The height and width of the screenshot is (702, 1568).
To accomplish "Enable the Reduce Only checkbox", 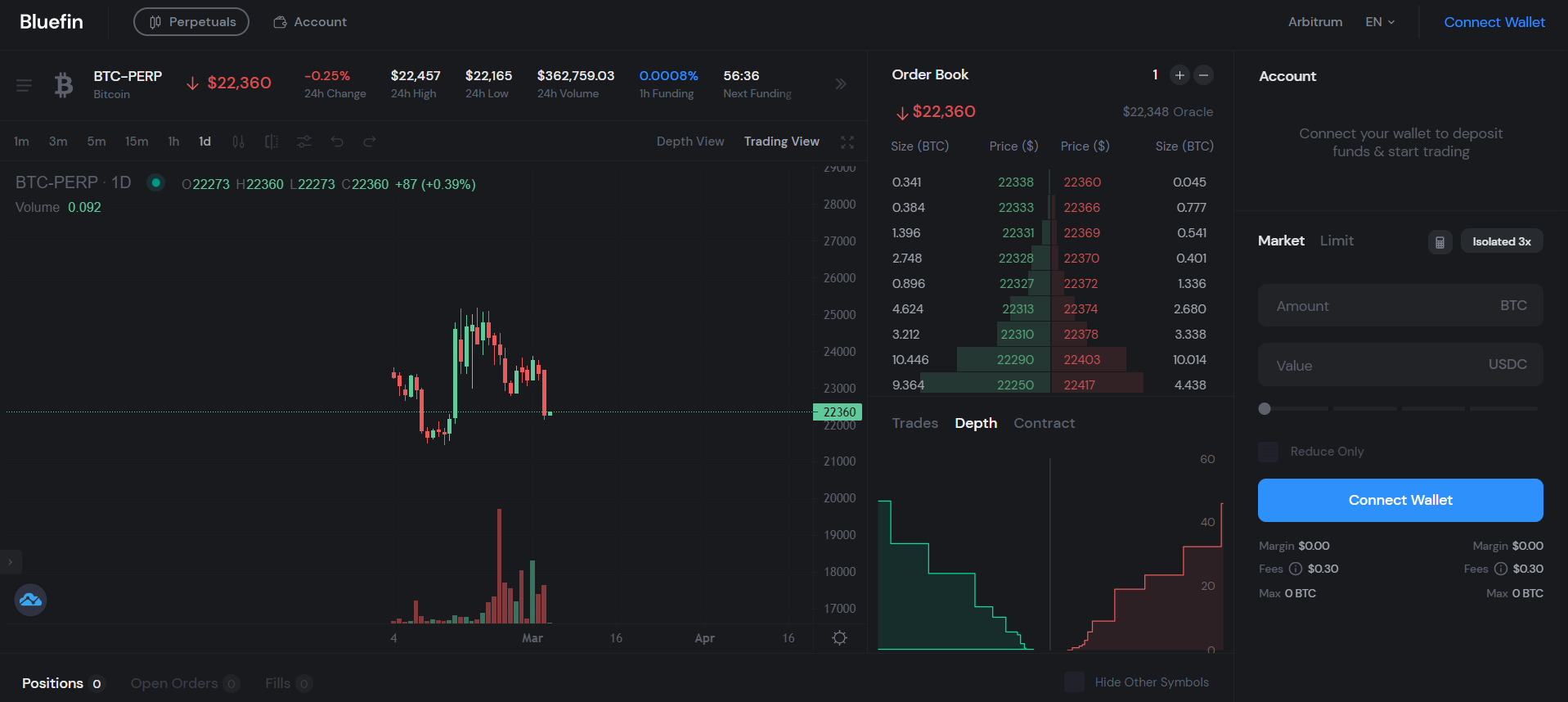I will [1268, 452].
